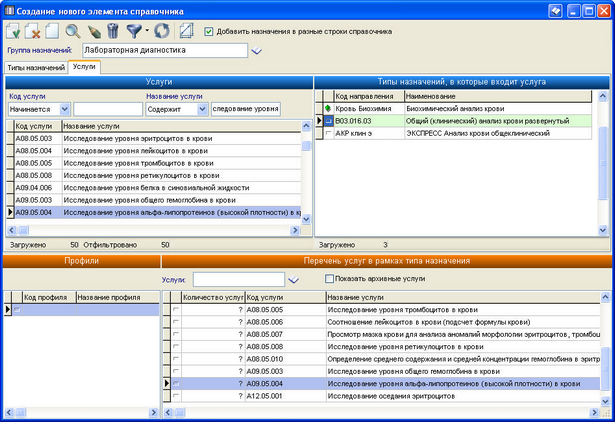Image resolution: width=615 pixels, height=422 pixels.
Task: Check the box in row A08.05.007
Action: [x=176, y=334]
